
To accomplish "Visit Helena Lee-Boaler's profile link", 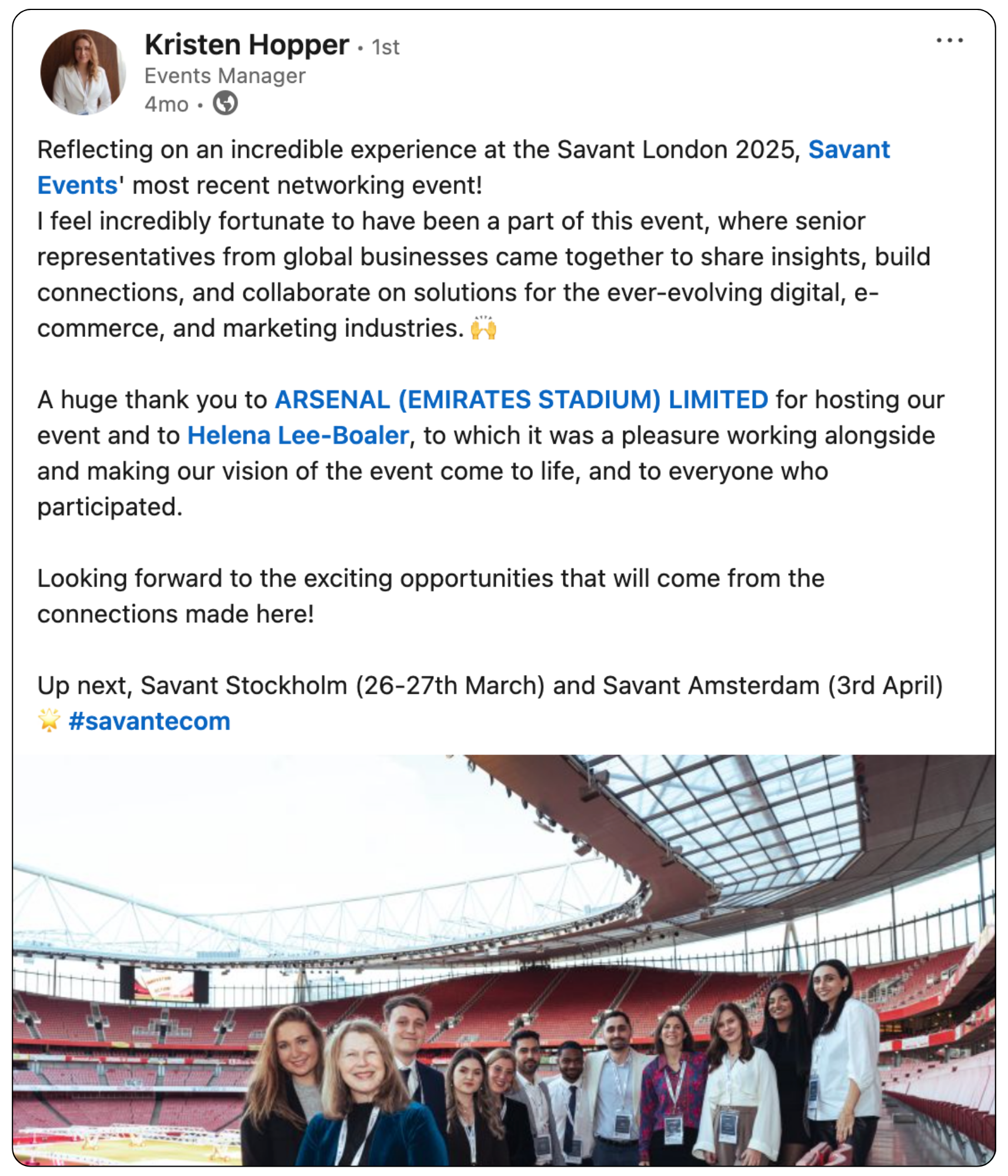I will (298, 436).
